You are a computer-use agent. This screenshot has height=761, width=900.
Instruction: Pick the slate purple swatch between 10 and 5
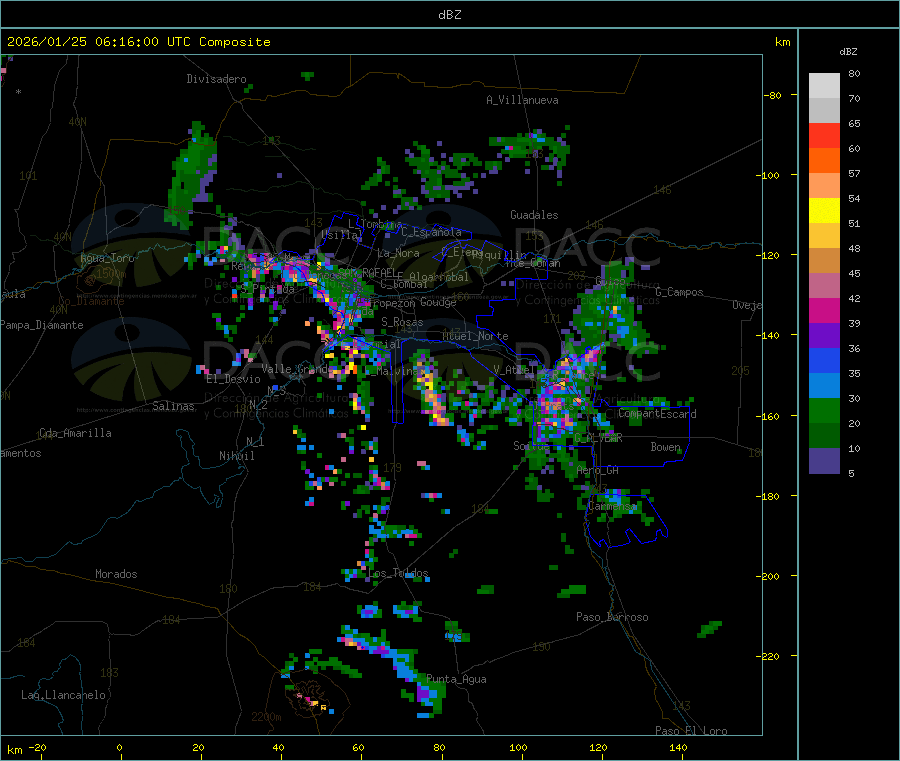click(x=824, y=461)
